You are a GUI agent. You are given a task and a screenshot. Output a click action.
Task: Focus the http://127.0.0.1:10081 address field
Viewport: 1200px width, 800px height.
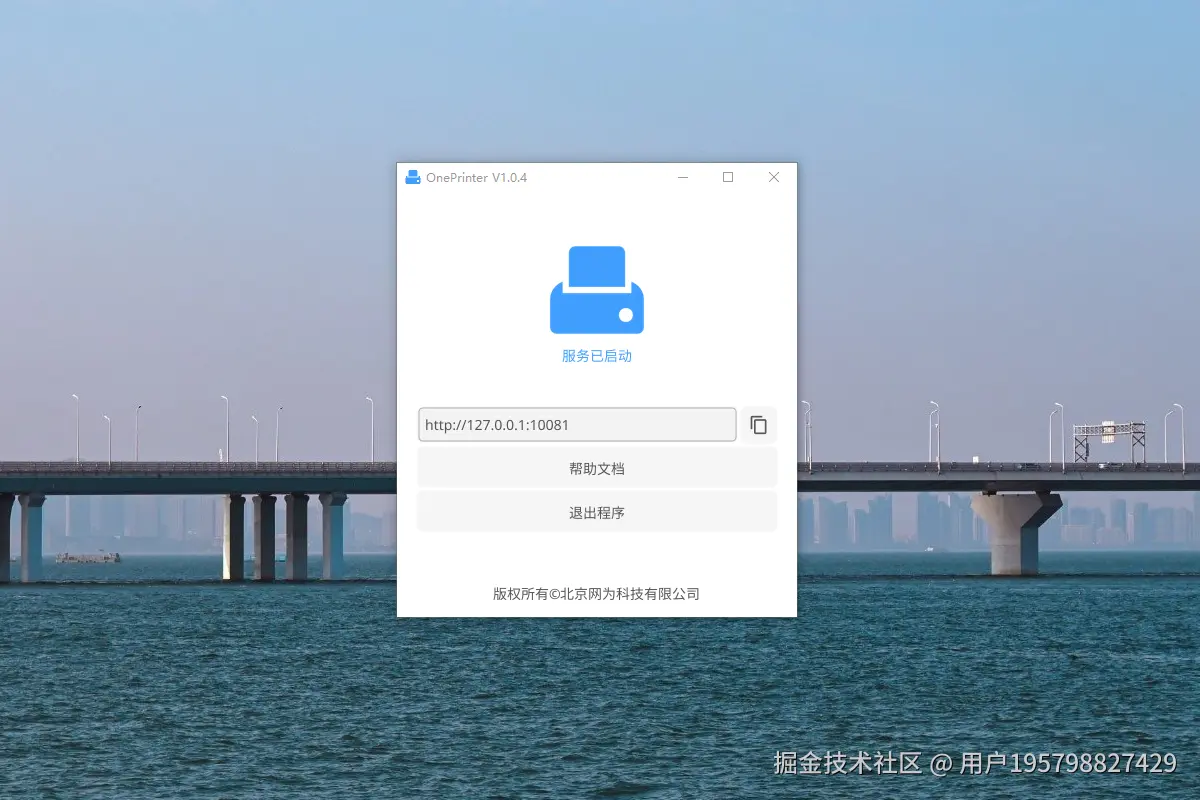coord(577,424)
